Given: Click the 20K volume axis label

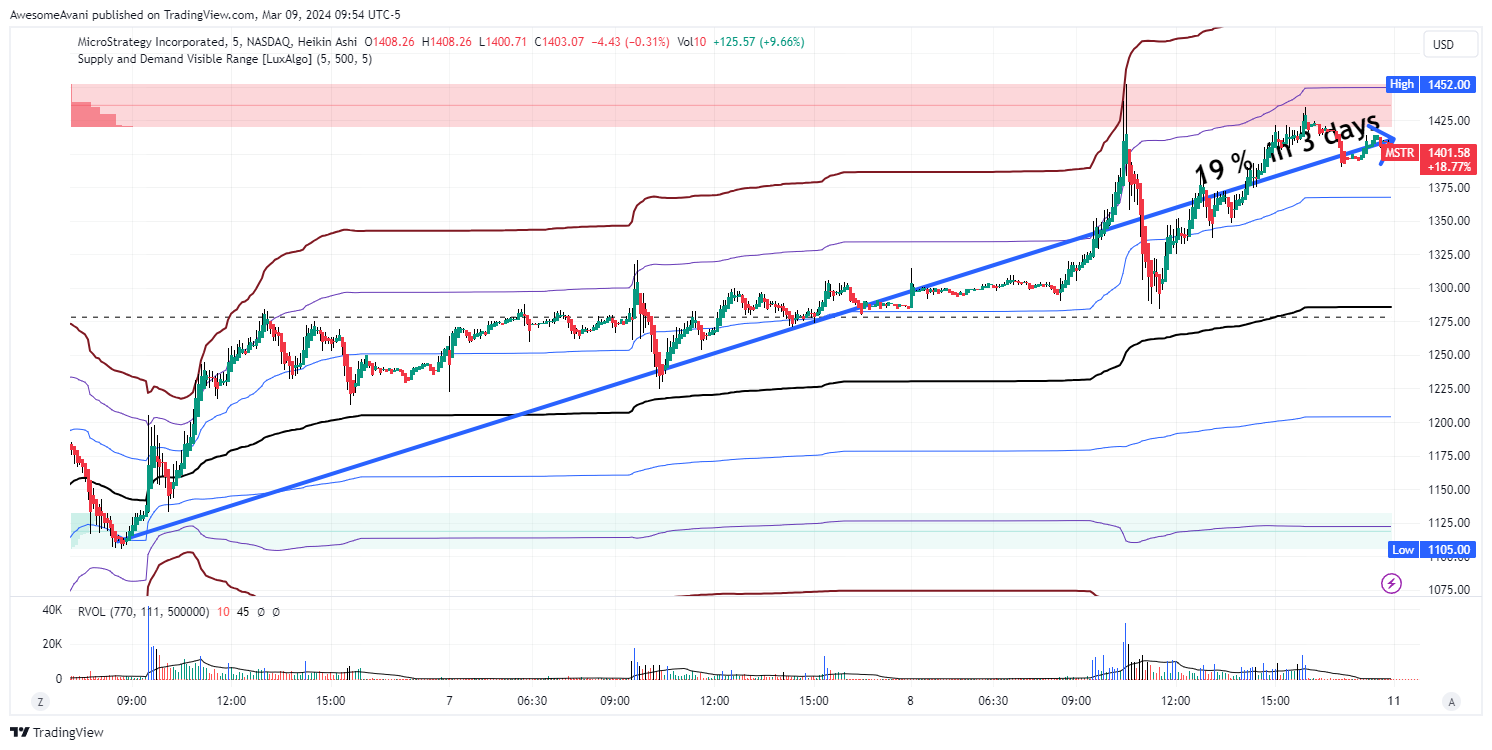Looking at the screenshot, I should [51, 644].
